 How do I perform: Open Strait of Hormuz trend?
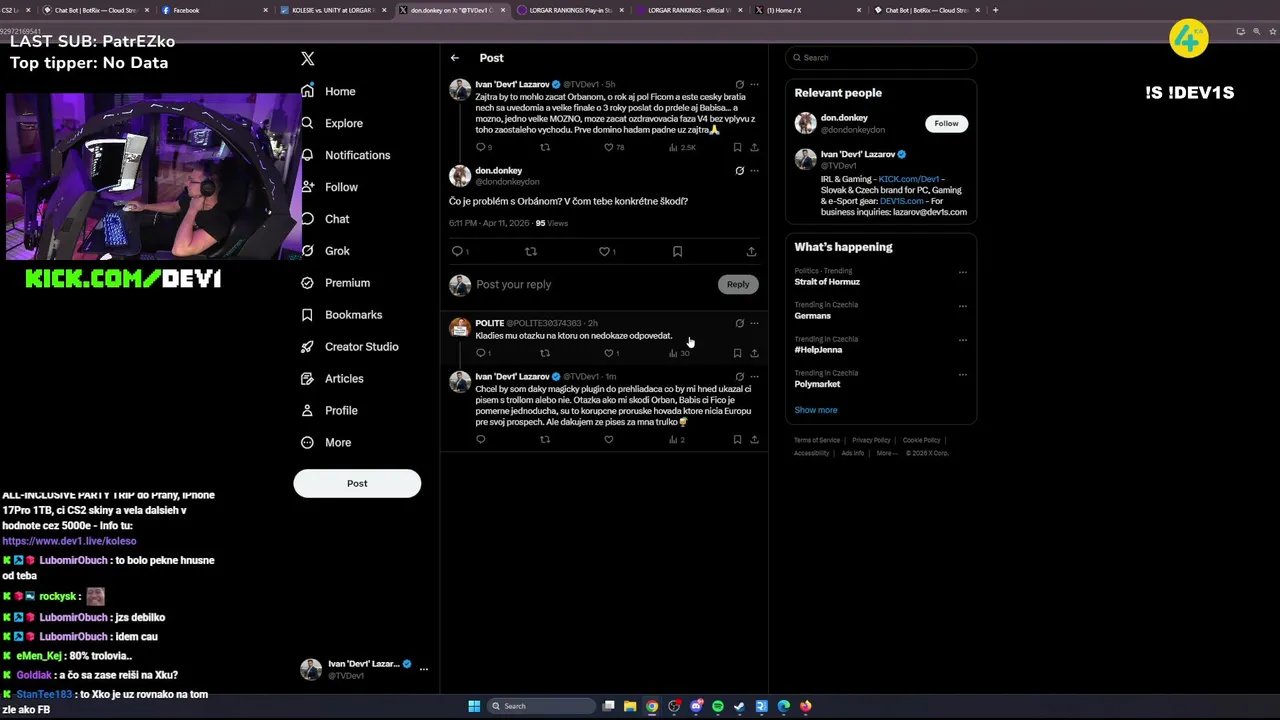[827, 282]
